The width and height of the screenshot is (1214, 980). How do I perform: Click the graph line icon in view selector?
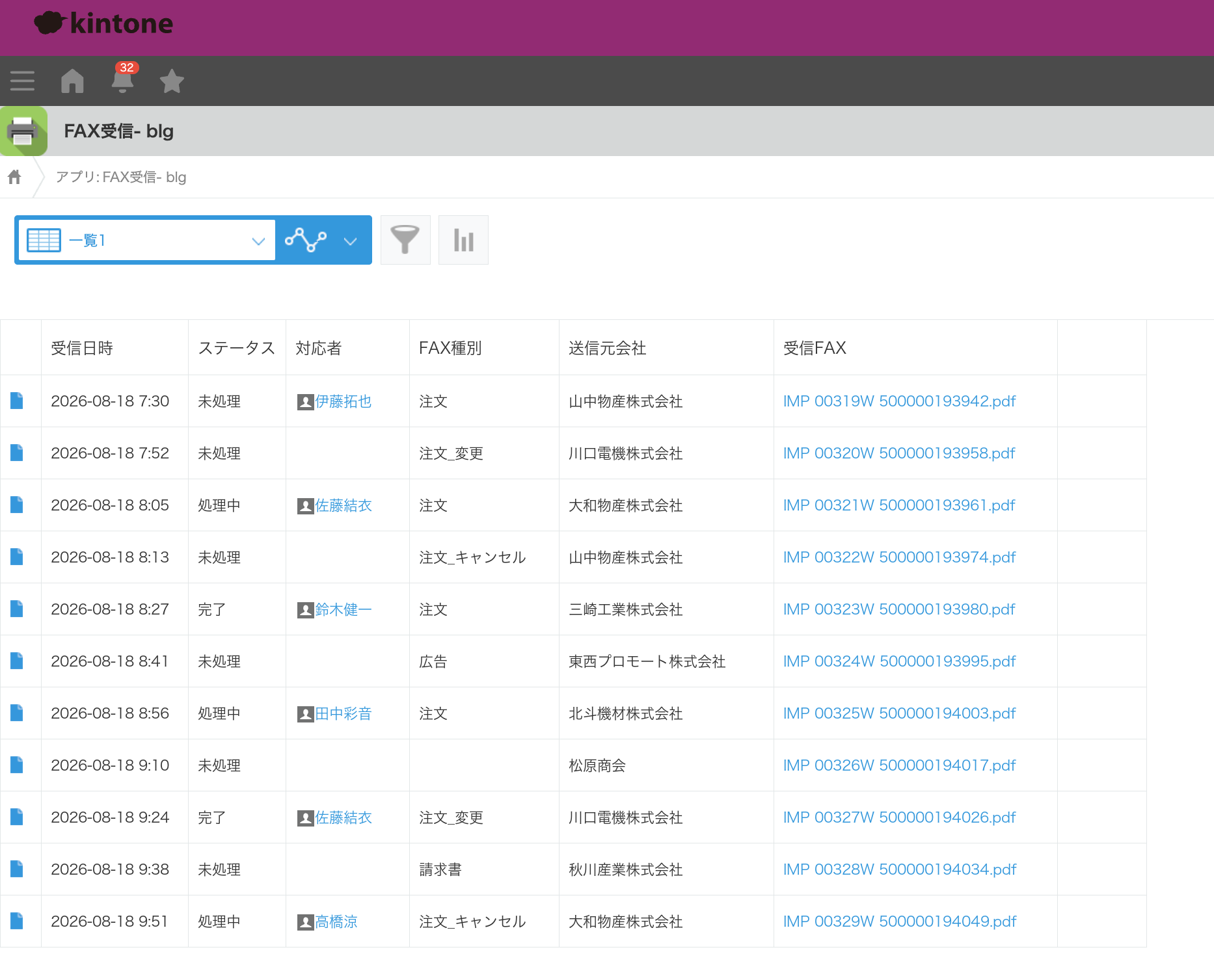tap(306, 240)
